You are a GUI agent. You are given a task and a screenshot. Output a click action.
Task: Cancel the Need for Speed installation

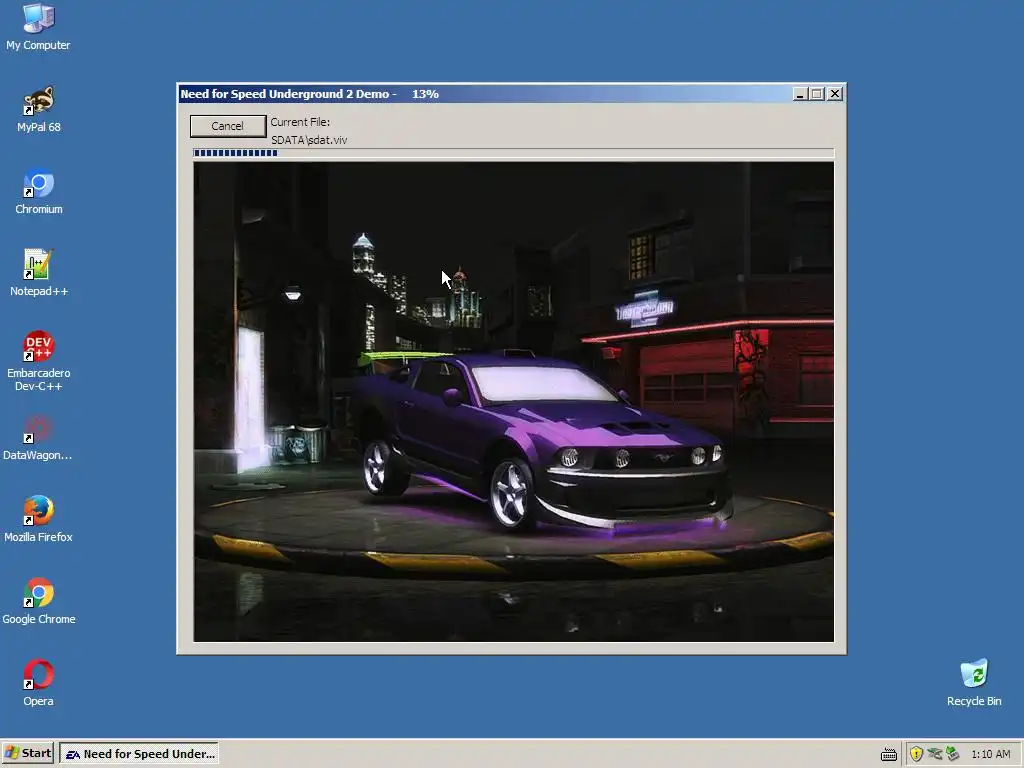(227, 126)
